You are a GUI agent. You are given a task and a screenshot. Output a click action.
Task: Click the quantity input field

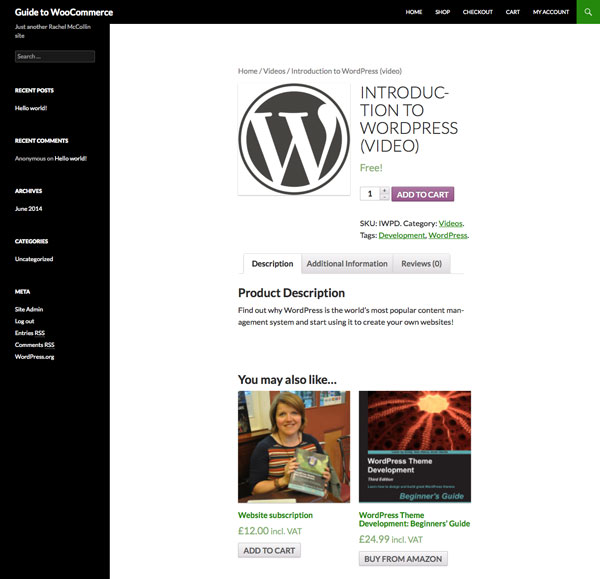click(x=370, y=194)
